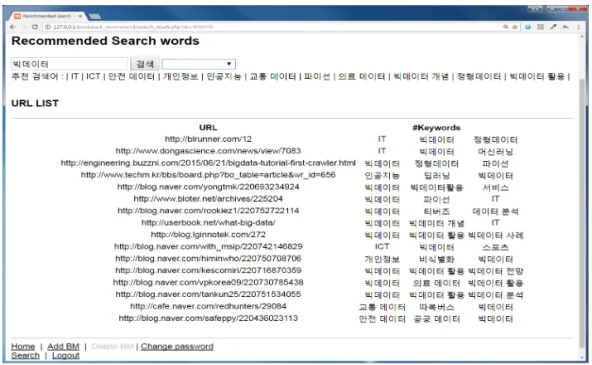The height and width of the screenshot is (365, 592).
Task: Open the blog.naver.com/rookiez1 URL
Action: point(208,211)
